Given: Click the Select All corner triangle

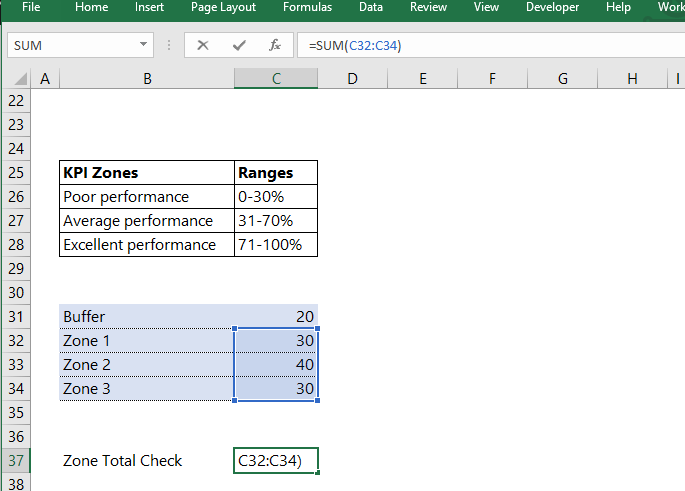Looking at the screenshot, I should (x=21, y=79).
